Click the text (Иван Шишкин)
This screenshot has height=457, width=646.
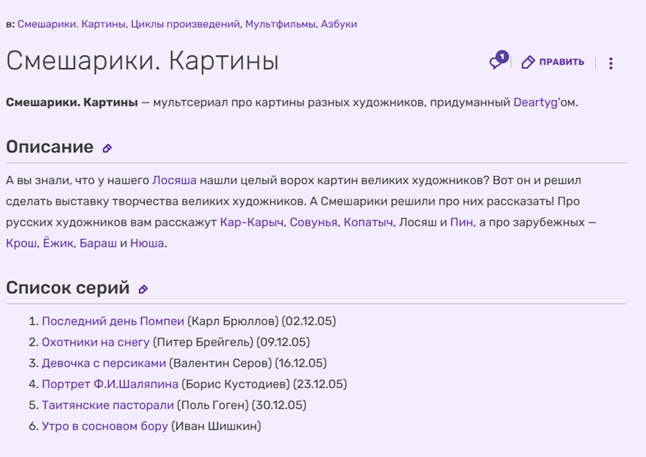[x=216, y=426]
